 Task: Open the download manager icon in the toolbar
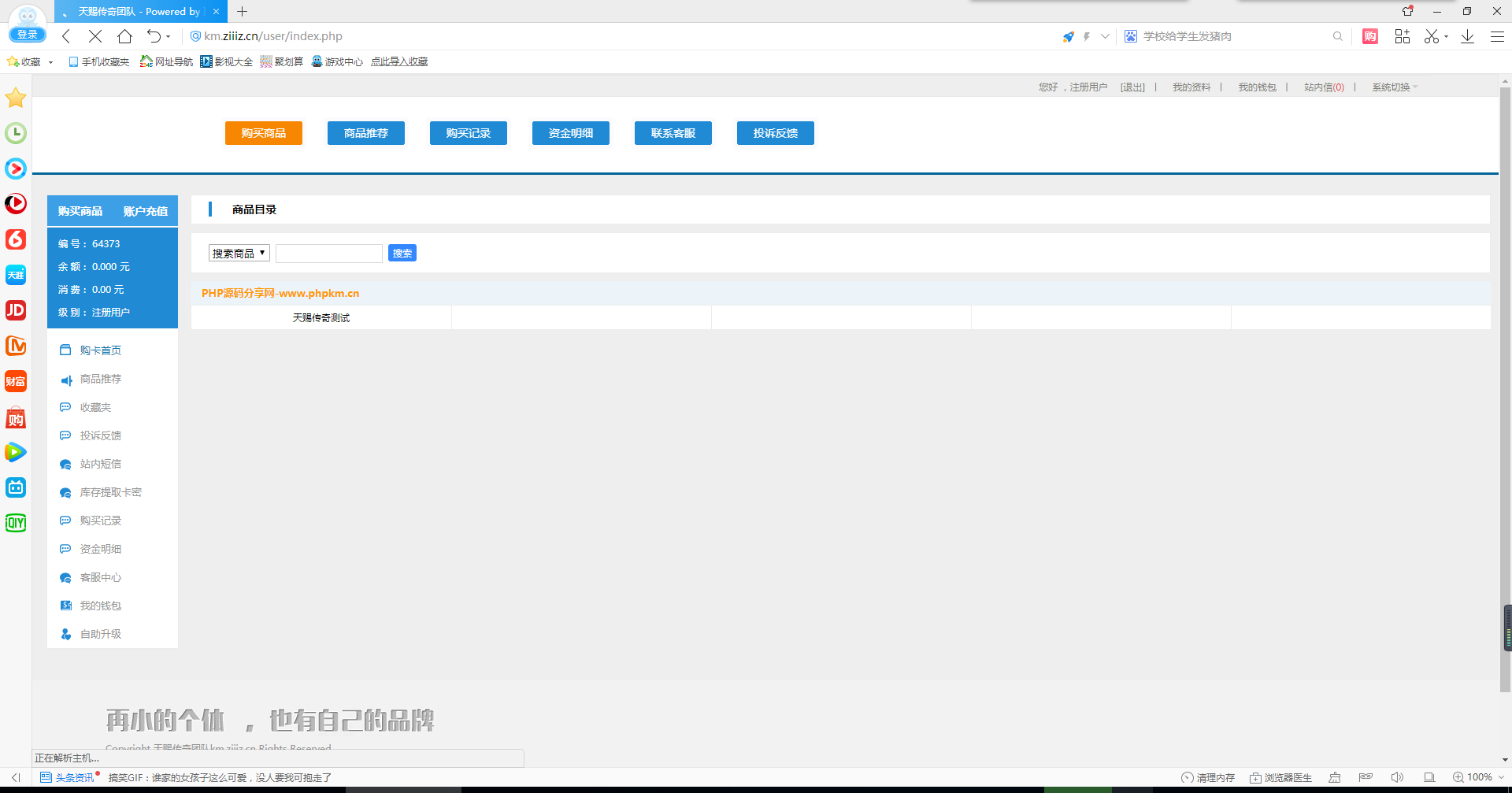click(1467, 36)
